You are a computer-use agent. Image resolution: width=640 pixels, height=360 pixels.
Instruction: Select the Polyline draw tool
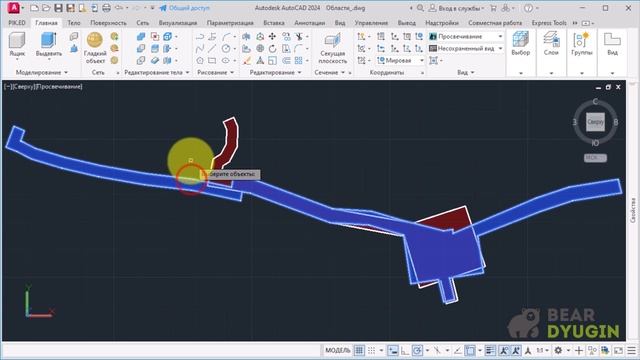200,37
